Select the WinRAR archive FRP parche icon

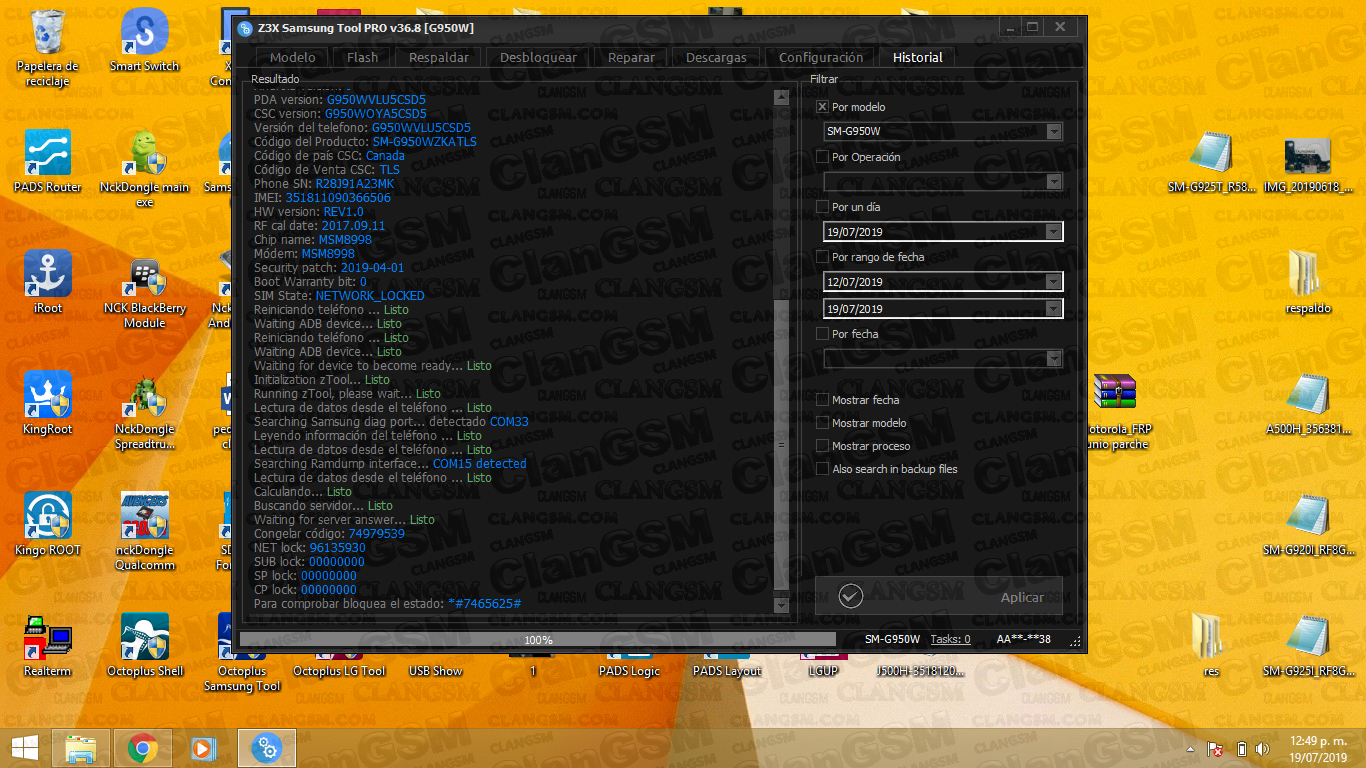(x=1115, y=411)
